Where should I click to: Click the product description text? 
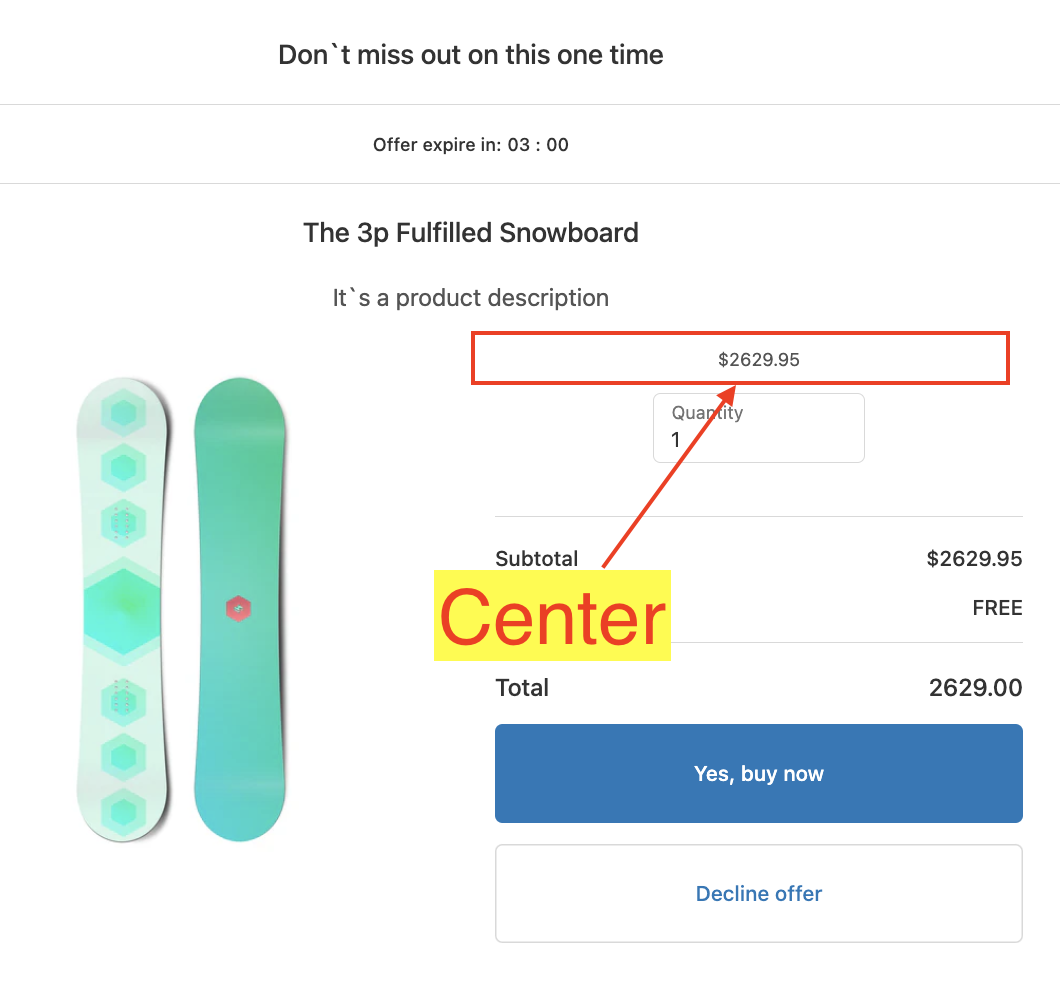click(471, 298)
